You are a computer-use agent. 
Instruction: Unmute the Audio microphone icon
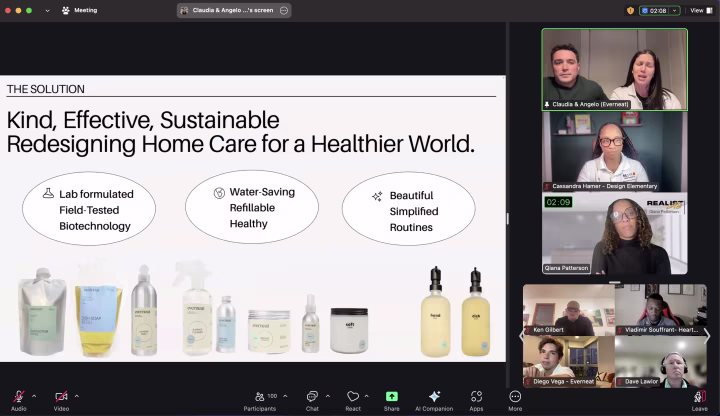19,396
